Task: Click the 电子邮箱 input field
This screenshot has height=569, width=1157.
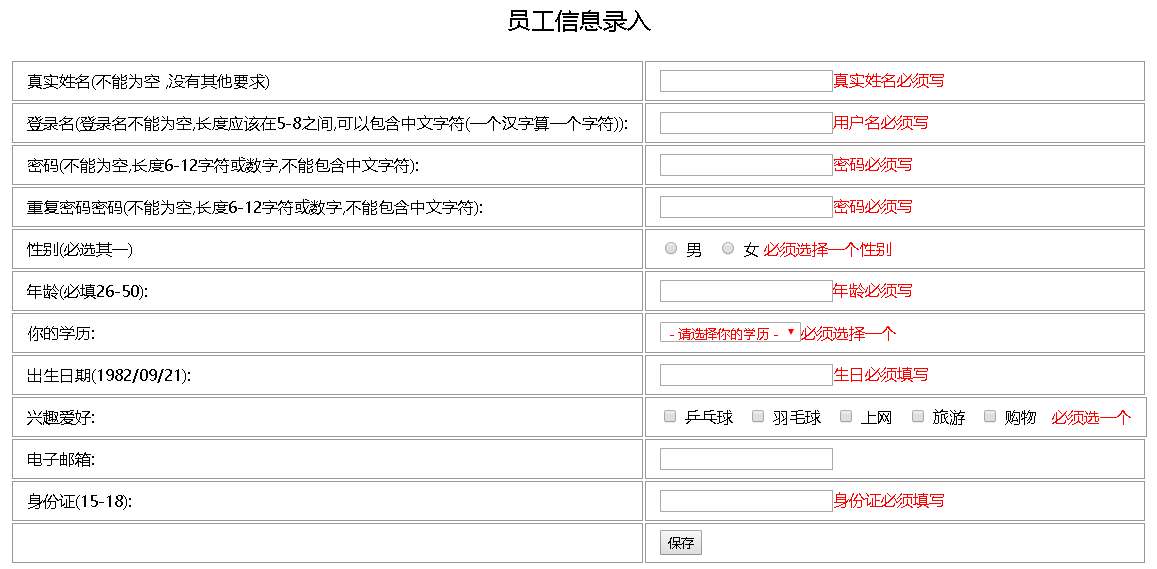Action: (746, 459)
